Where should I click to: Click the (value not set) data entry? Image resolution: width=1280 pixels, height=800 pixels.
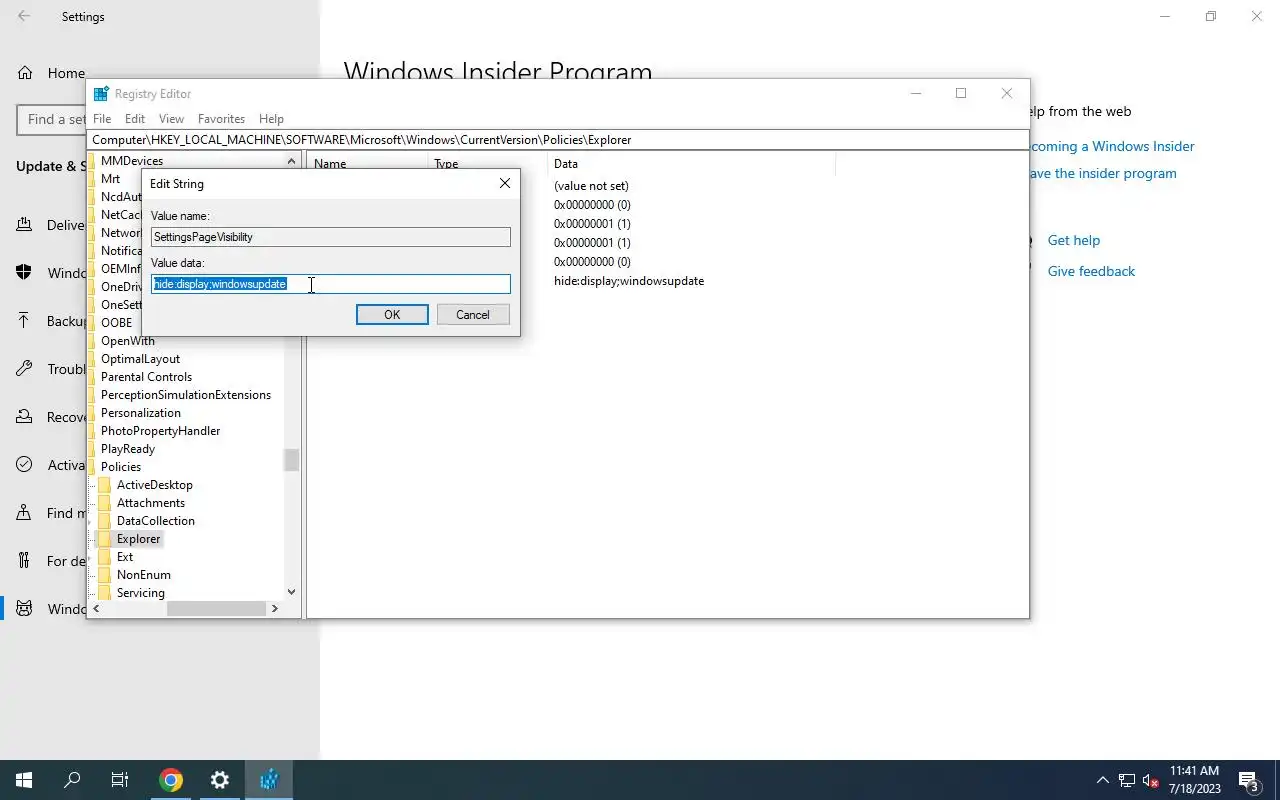(591, 186)
